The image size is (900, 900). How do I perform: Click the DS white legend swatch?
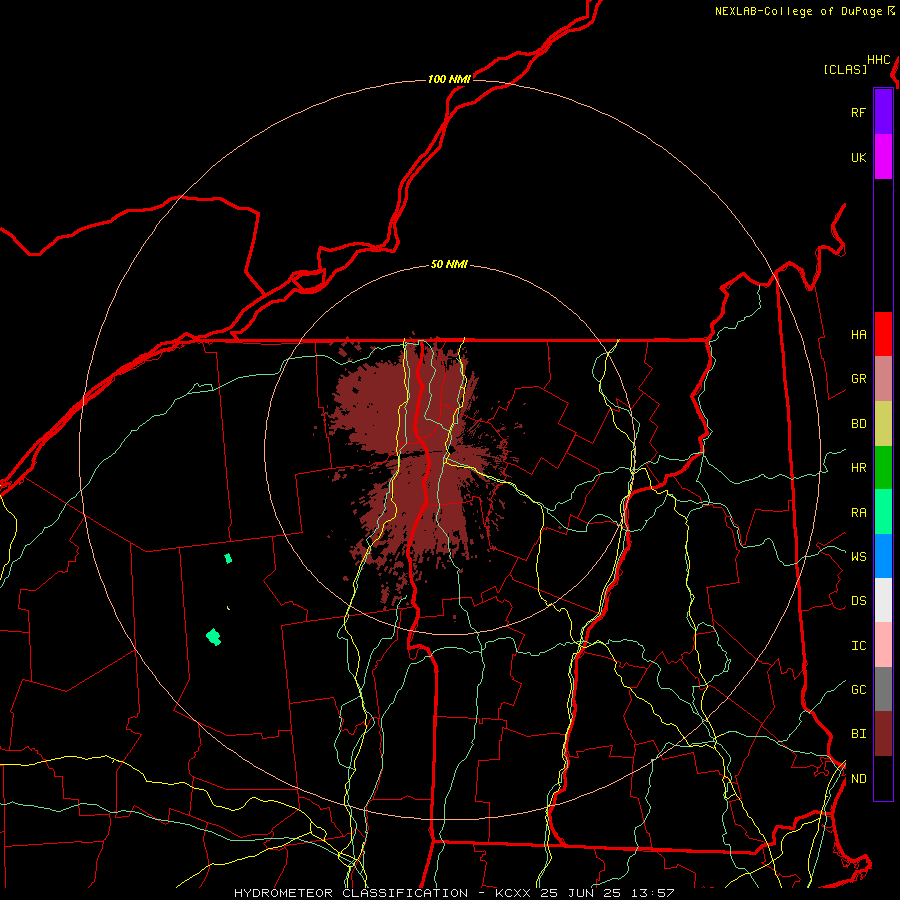(x=883, y=600)
